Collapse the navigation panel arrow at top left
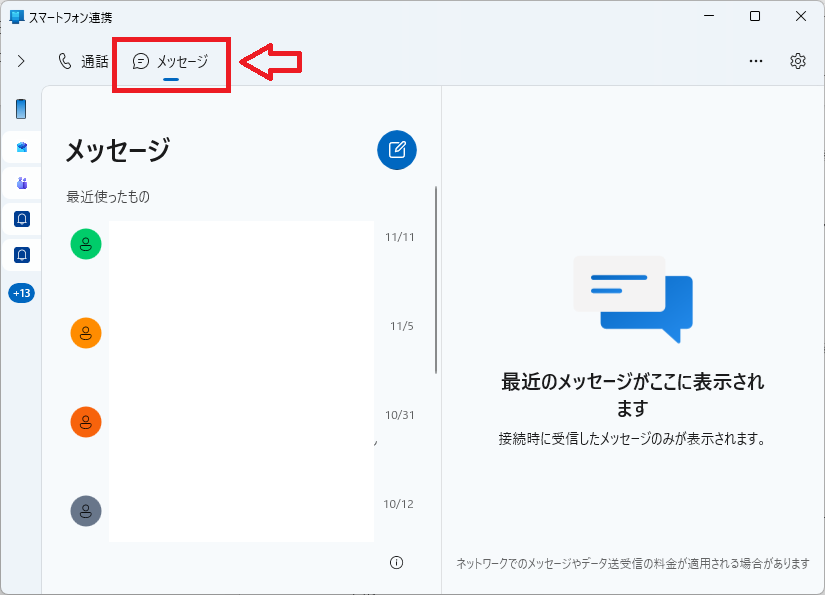The height and width of the screenshot is (595, 825). [21, 60]
